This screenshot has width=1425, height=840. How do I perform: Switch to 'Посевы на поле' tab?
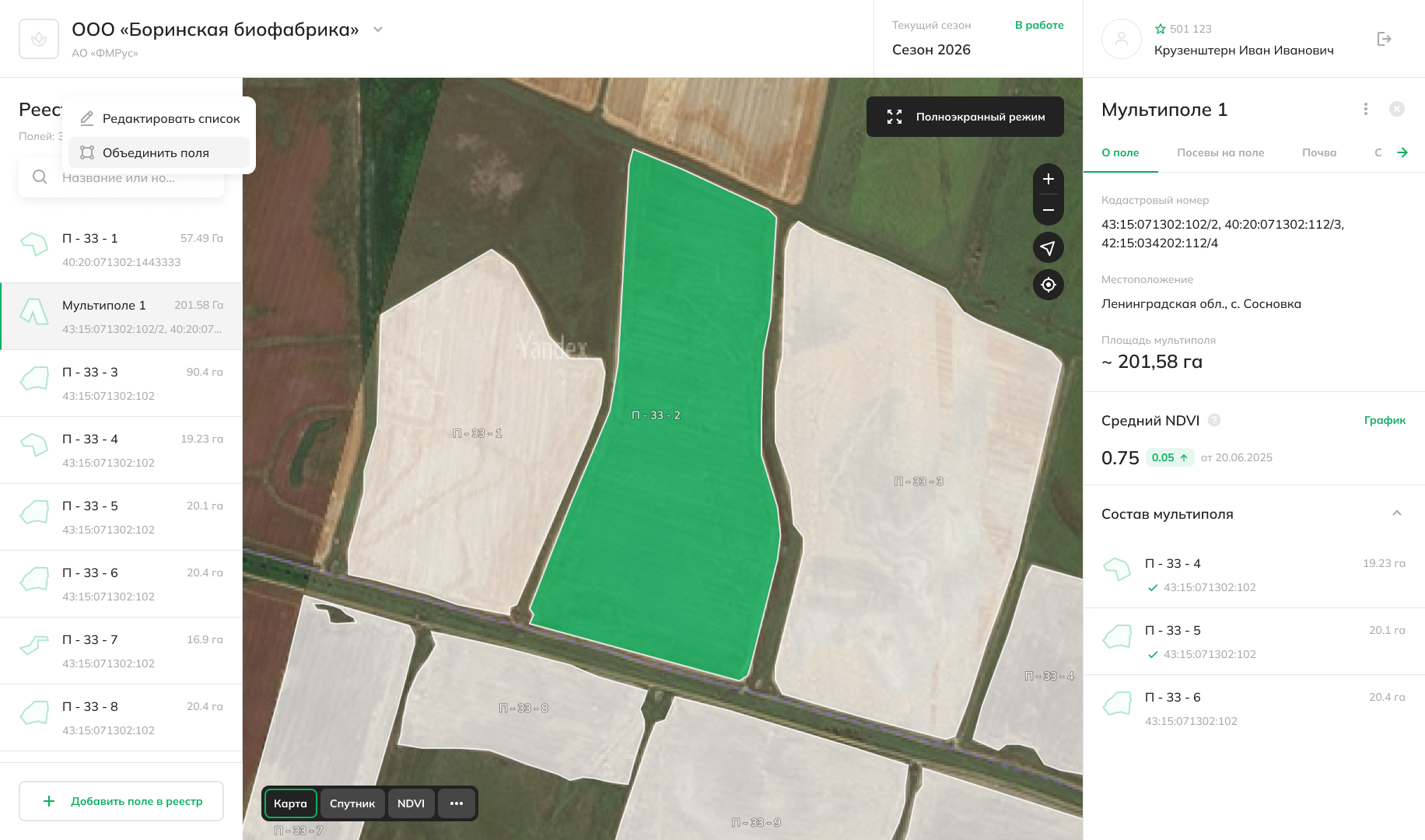coord(1220,152)
